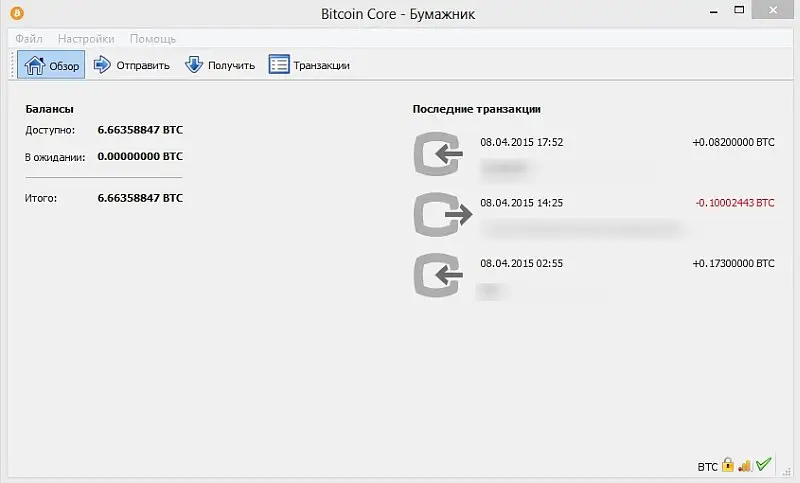Click the Балансы heading
Image resolution: width=800 pixels, height=483 pixels.
pos(49,109)
